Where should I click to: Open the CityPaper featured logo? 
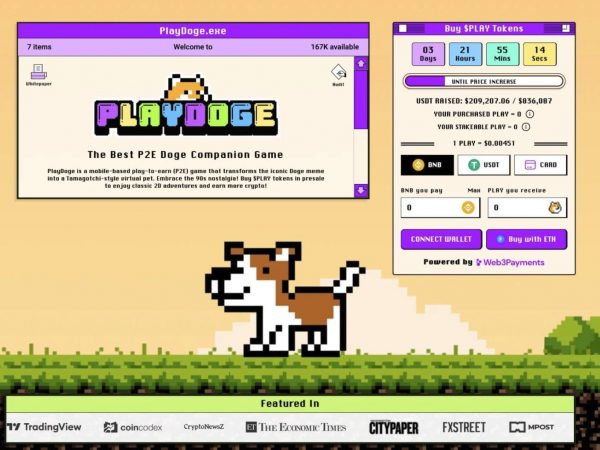tap(394, 427)
